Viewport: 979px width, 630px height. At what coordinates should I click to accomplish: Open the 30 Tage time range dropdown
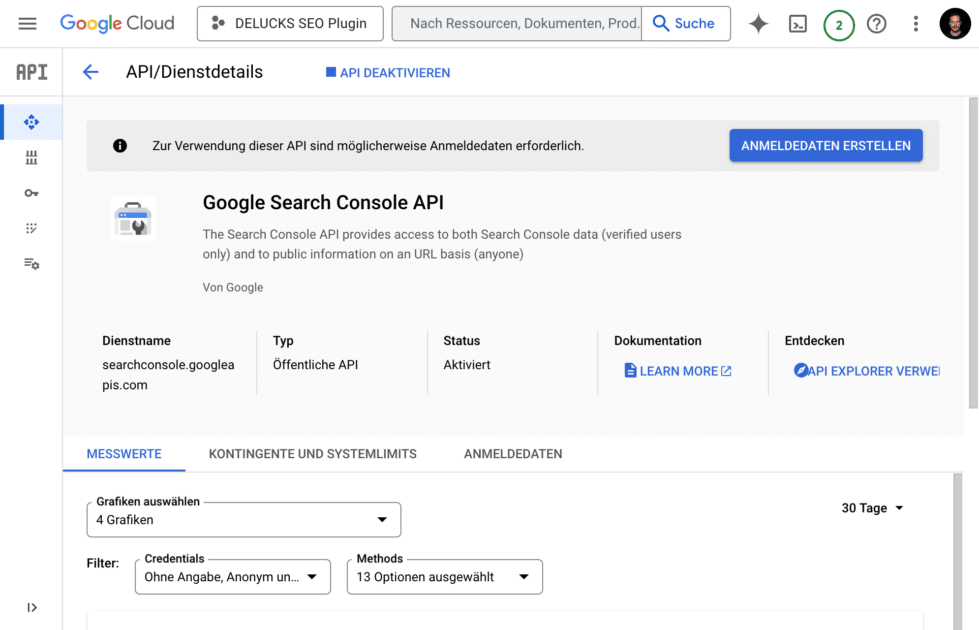coord(872,508)
